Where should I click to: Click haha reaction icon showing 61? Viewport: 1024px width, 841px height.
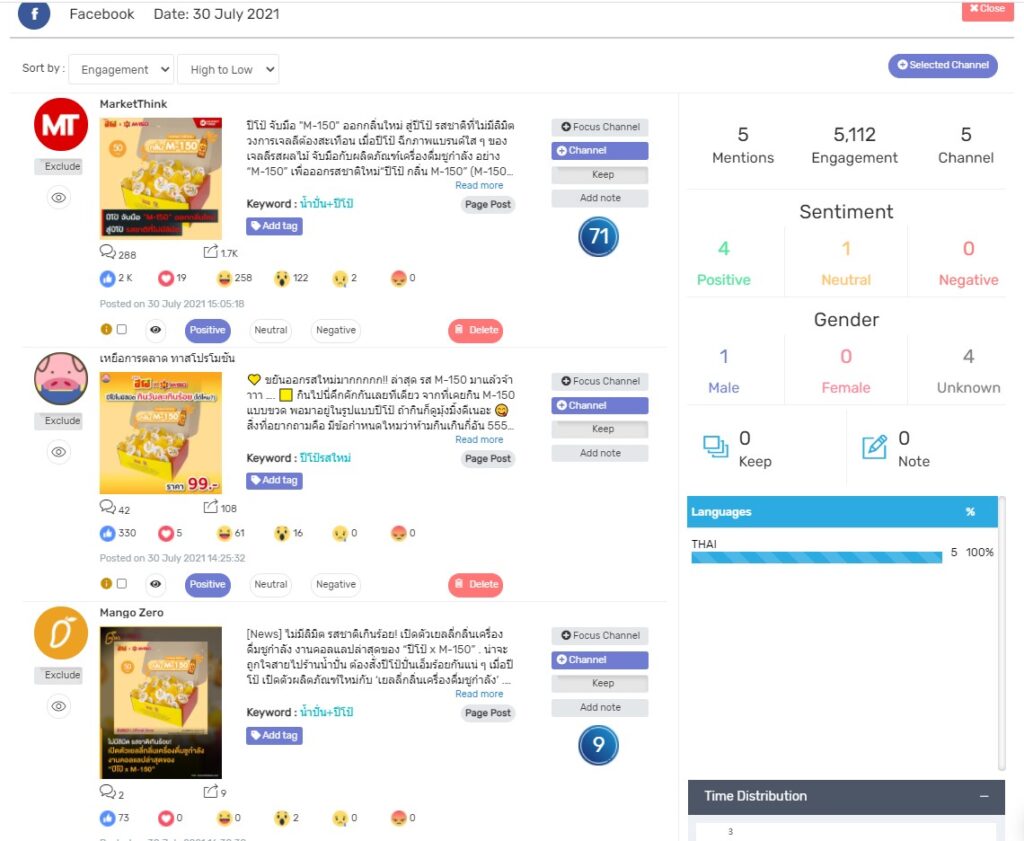224,533
